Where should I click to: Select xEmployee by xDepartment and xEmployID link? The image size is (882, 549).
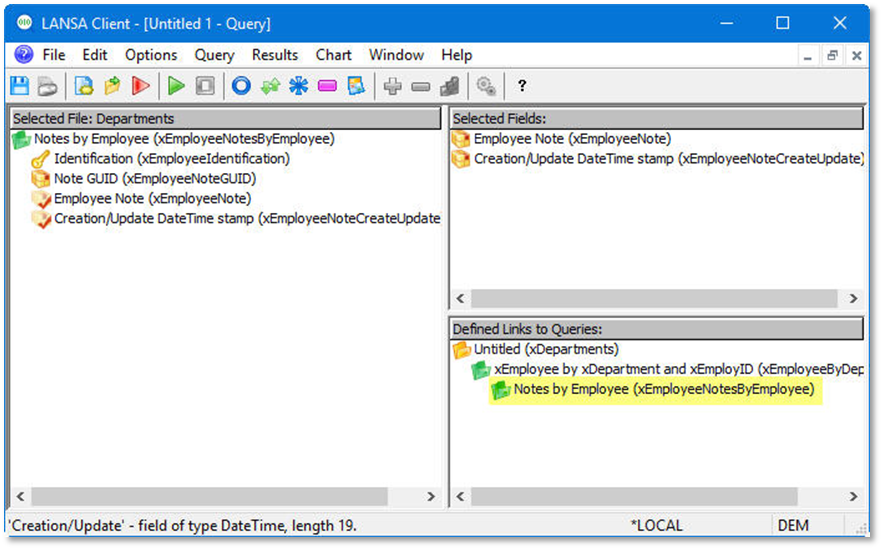click(679, 369)
